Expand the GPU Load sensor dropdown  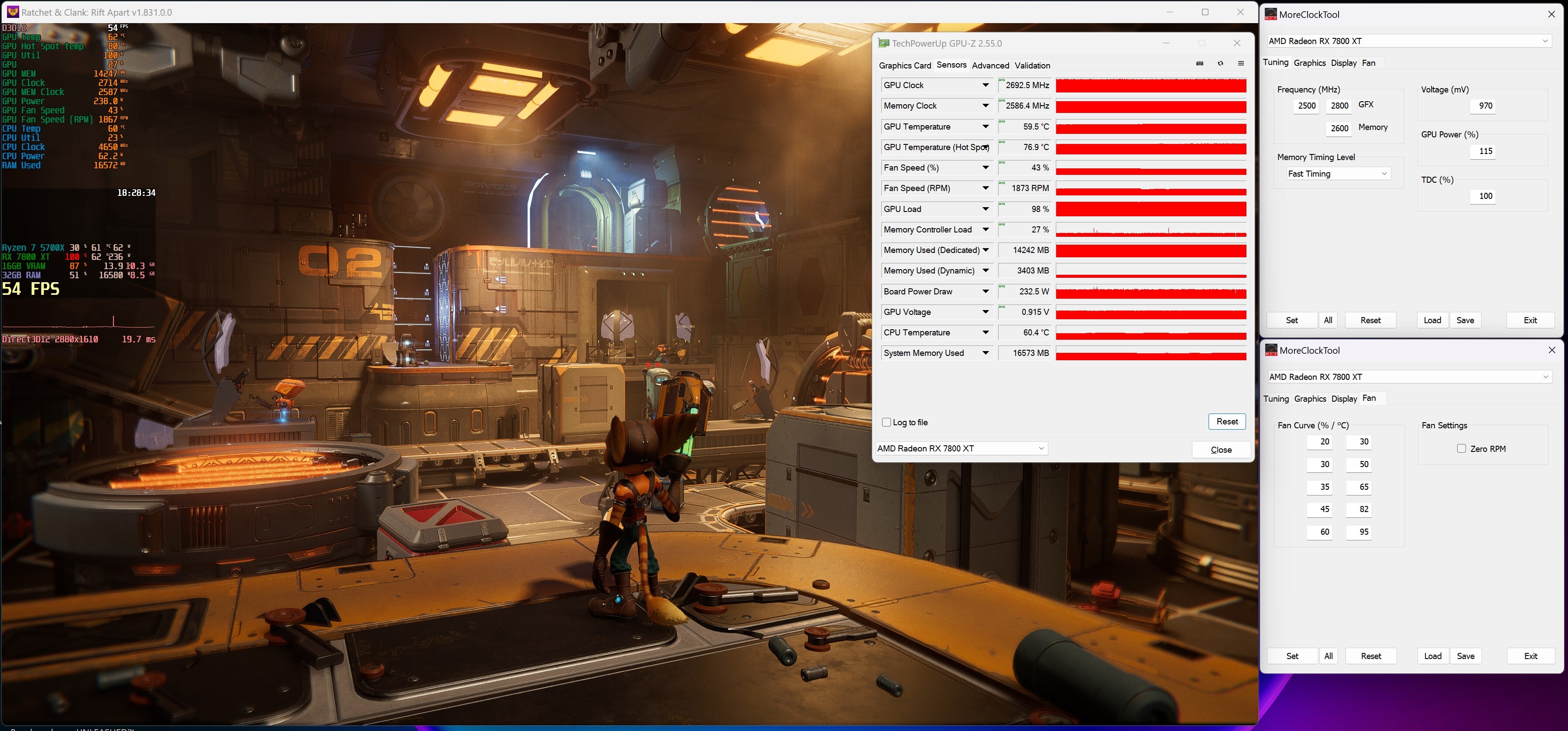986,209
